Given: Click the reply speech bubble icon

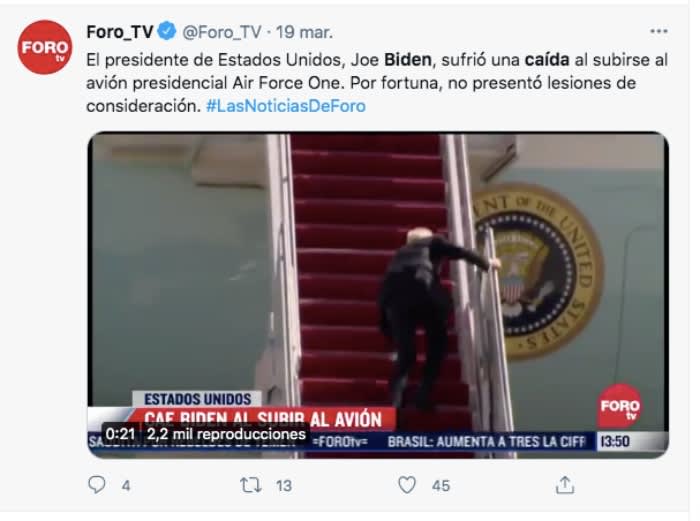Looking at the screenshot, I should pos(96,485).
